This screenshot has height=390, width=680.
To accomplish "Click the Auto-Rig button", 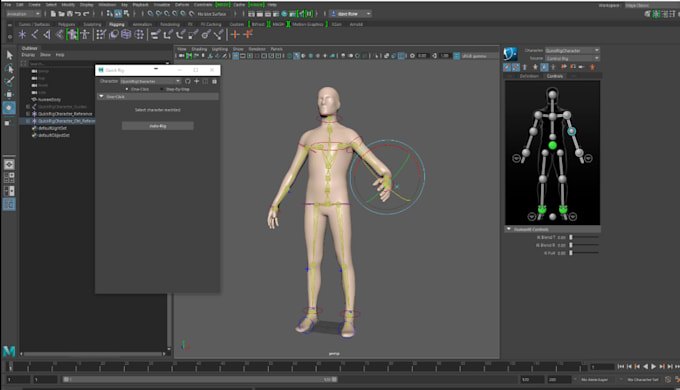I will coord(157,126).
